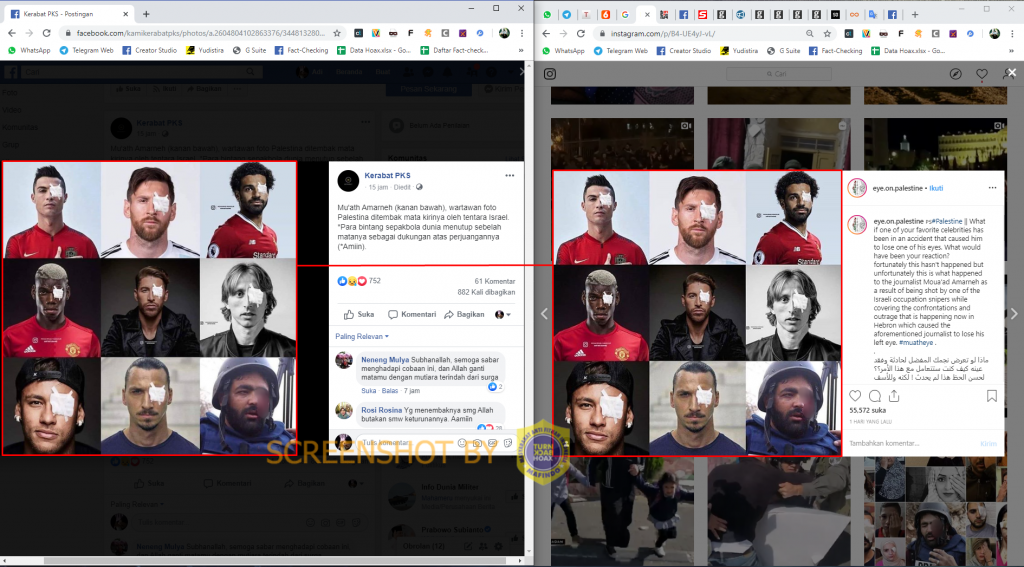Open the Paling Relevan sort dropdown
Image resolution: width=1024 pixels, height=567 pixels.
pyautogui.click(x=362, y=336)
